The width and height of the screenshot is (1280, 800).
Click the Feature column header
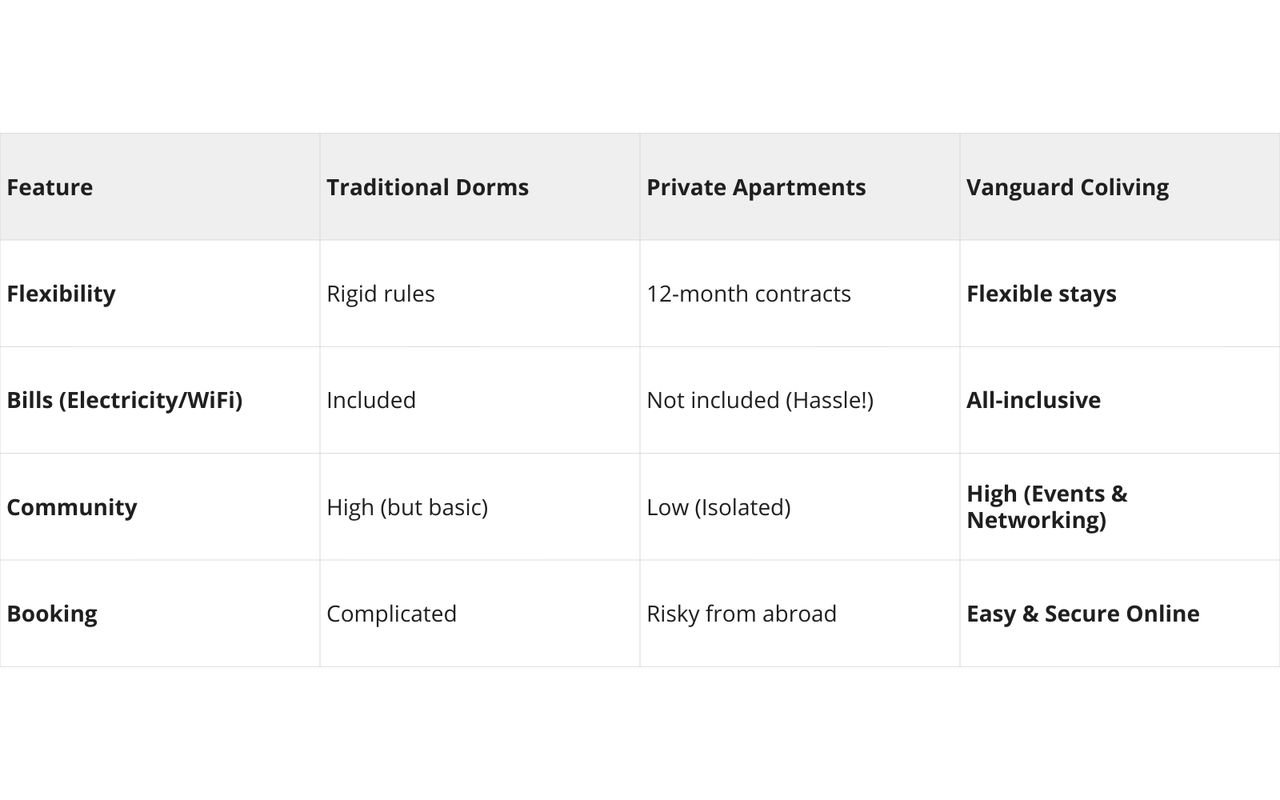click(50, 187)
